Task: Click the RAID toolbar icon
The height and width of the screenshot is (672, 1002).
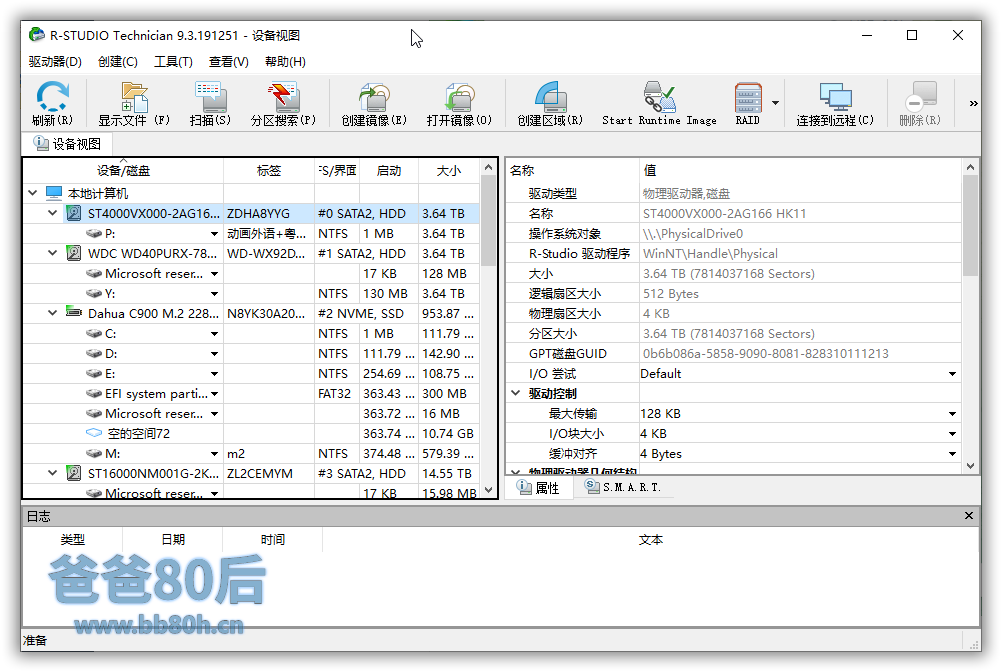Action: (748, 103)
